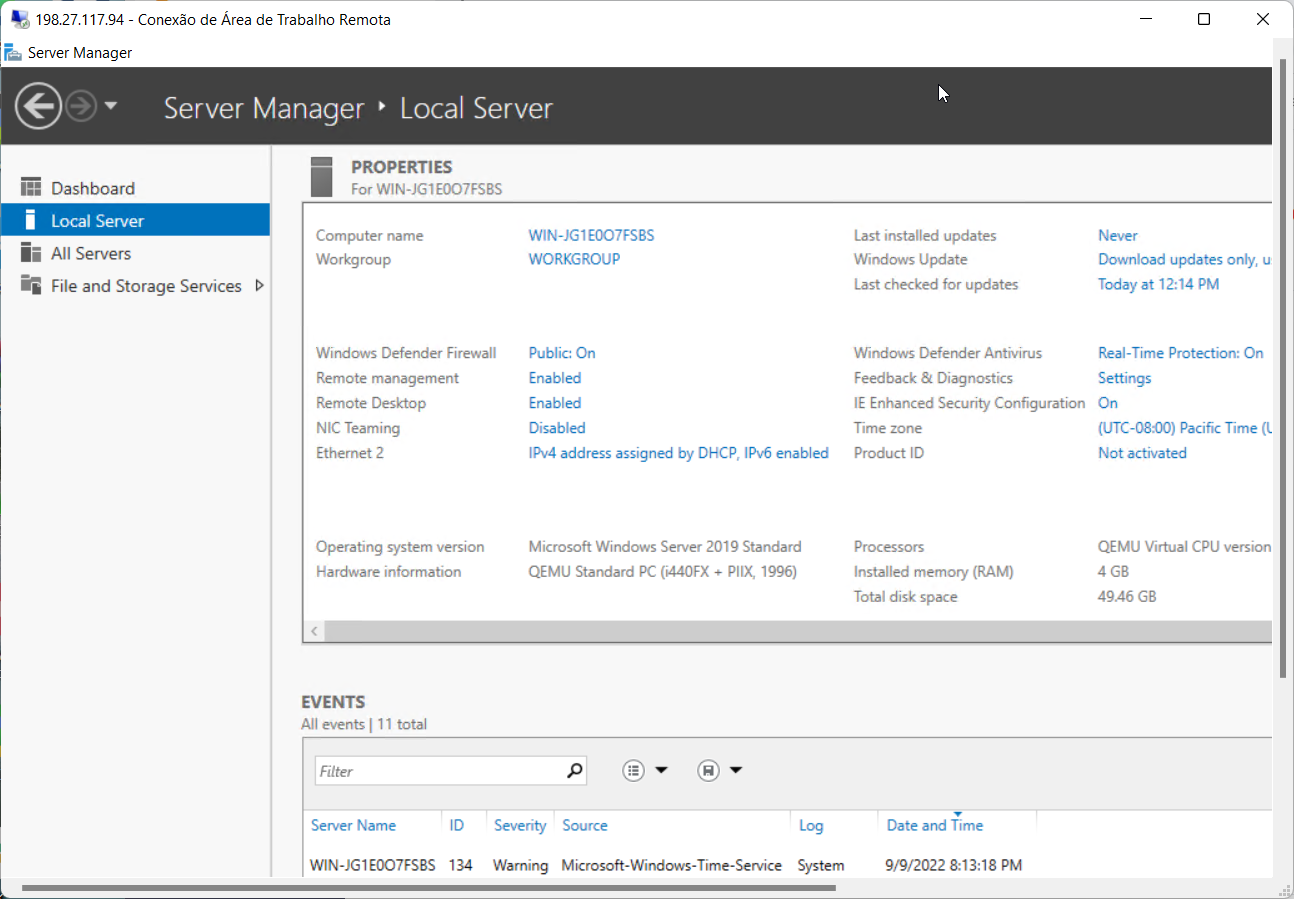Click NIC Teaming Disabled link
Screen dimensions: 1294x899
[x=557, y=428]
